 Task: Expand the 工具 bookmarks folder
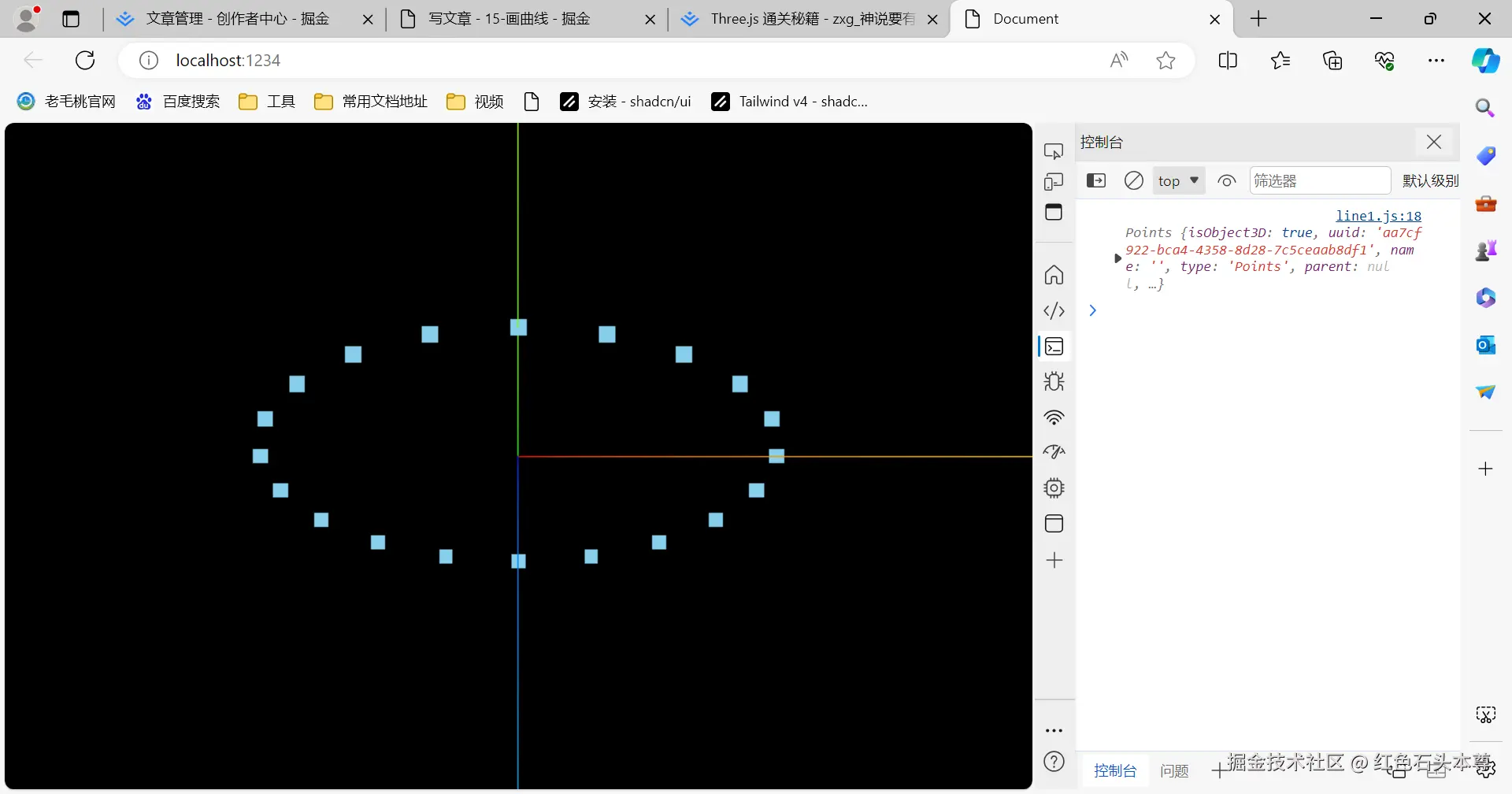coord(267,102)
